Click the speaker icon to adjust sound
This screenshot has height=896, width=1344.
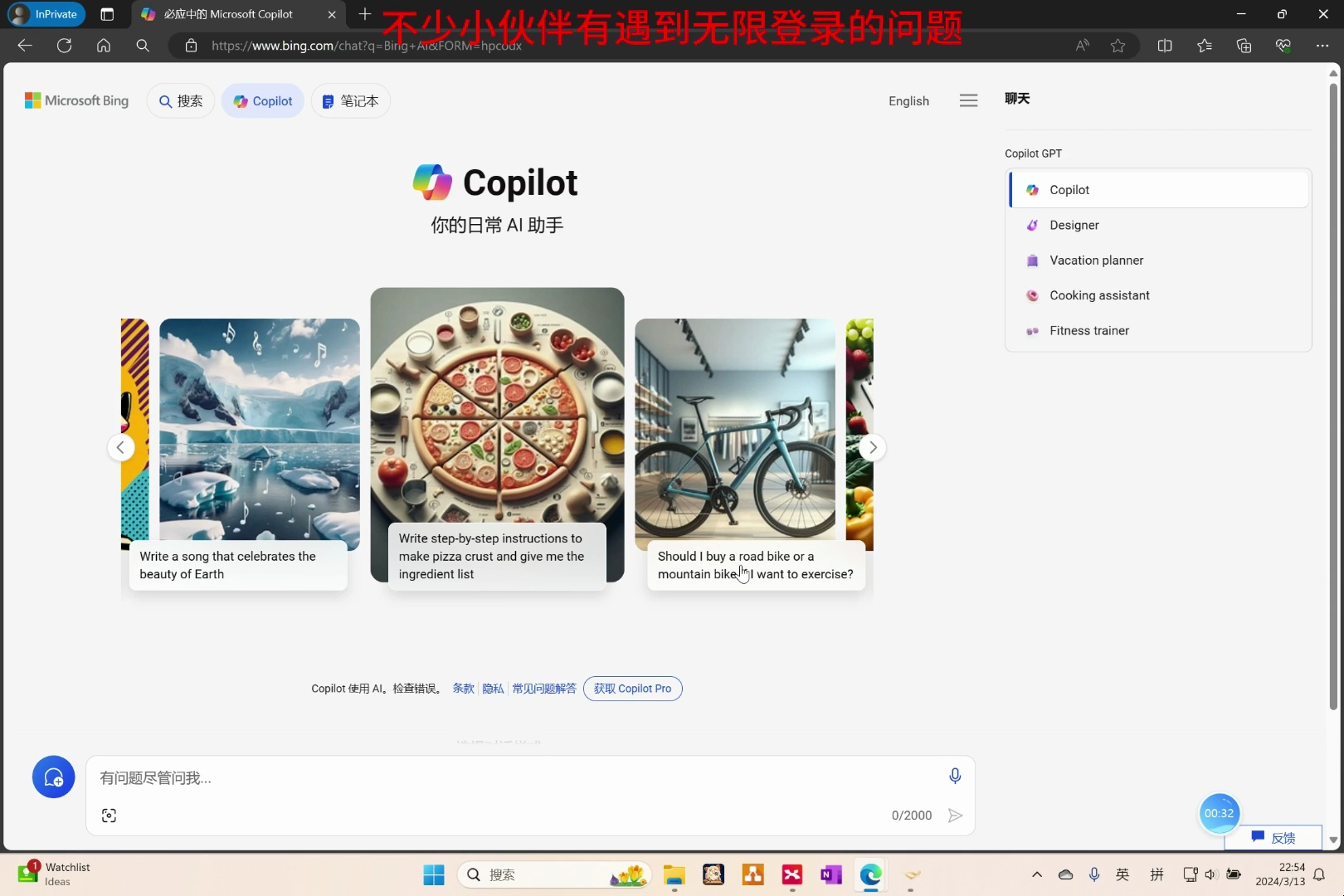[x=1210, y=874]
